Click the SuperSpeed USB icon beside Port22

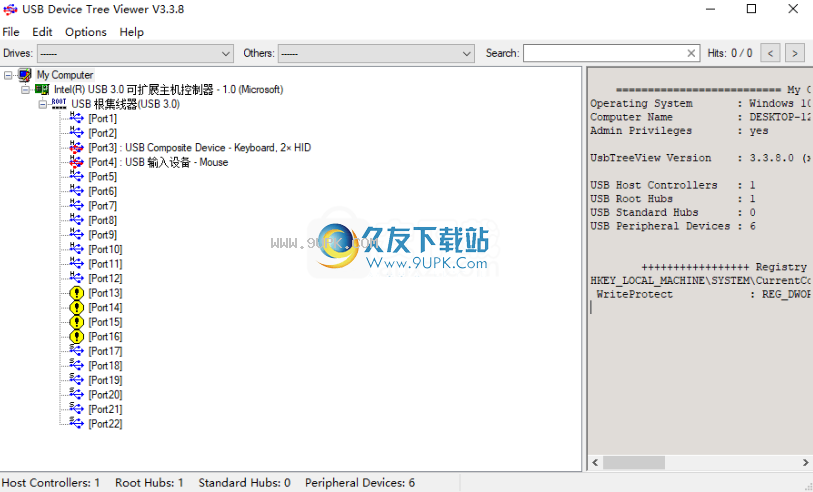pyautogui.click(x=76, y=424)
